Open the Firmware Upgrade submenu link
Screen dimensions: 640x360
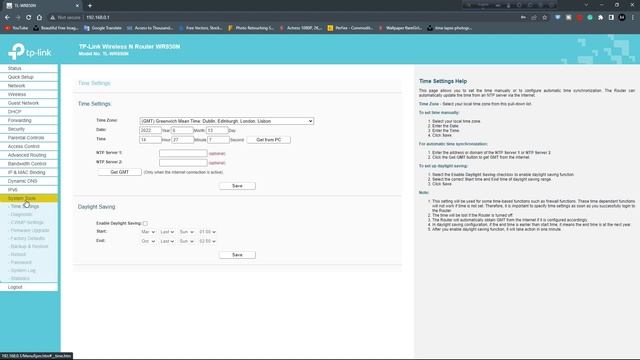coord(30,231)
